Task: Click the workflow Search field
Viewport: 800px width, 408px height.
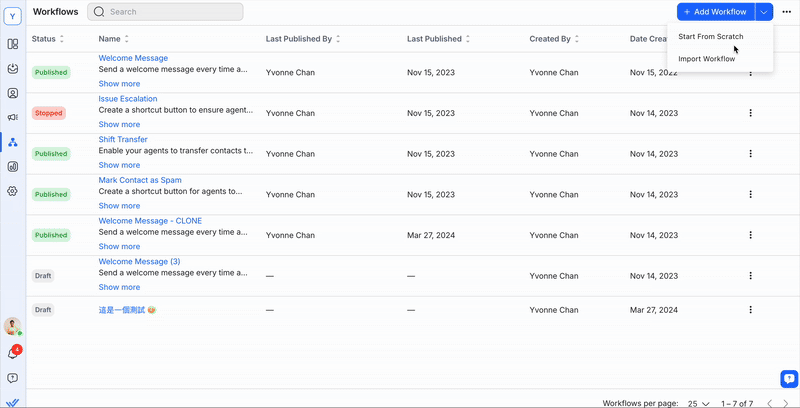Action: pos(165,12)
